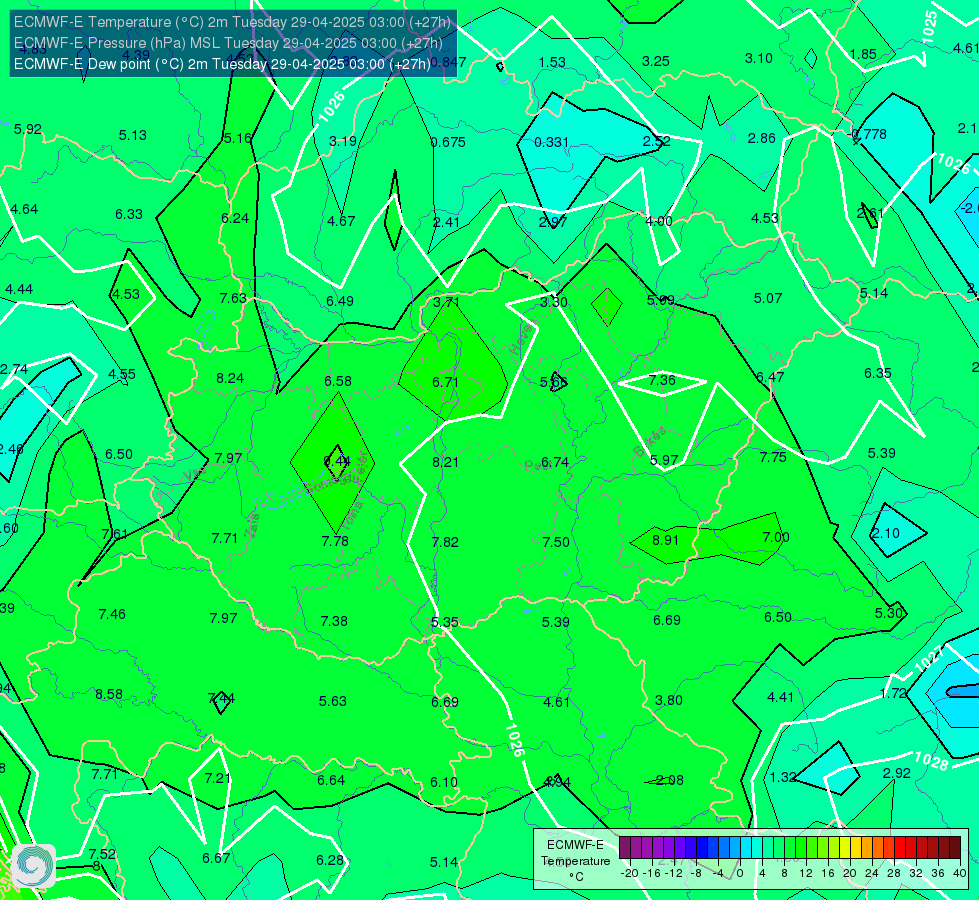Click the 0.331 dew point value
Screen dimensions: 979x900
point(551,142)
